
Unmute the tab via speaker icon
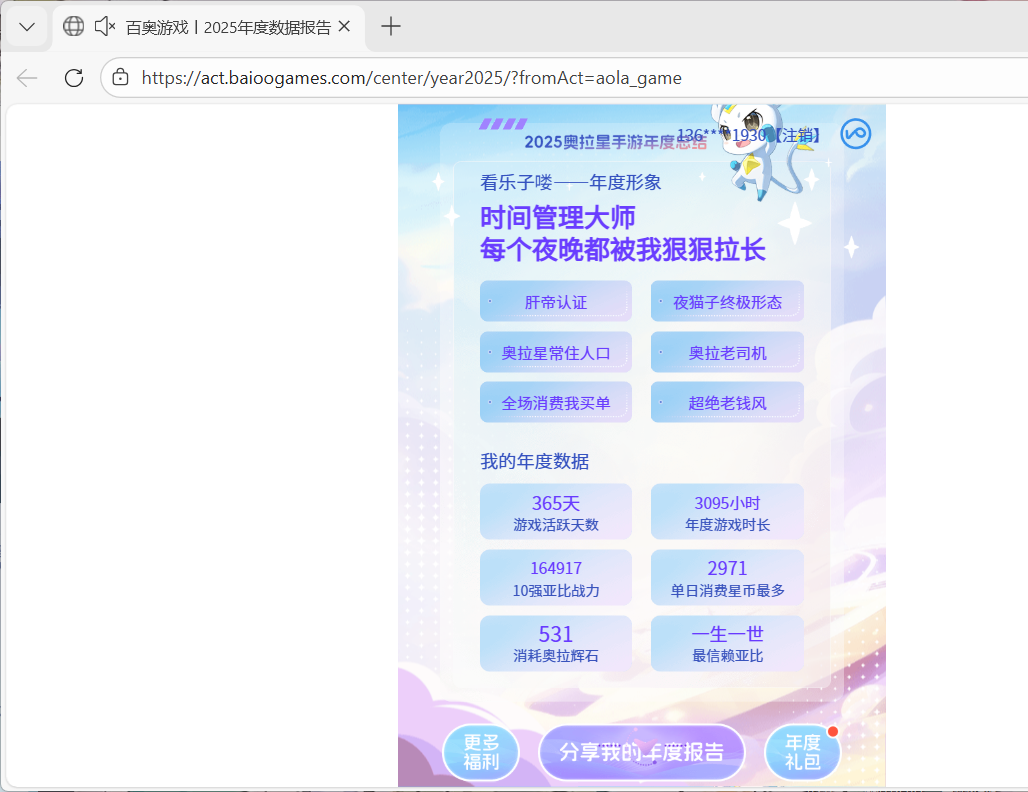click(x=105, y=26)
